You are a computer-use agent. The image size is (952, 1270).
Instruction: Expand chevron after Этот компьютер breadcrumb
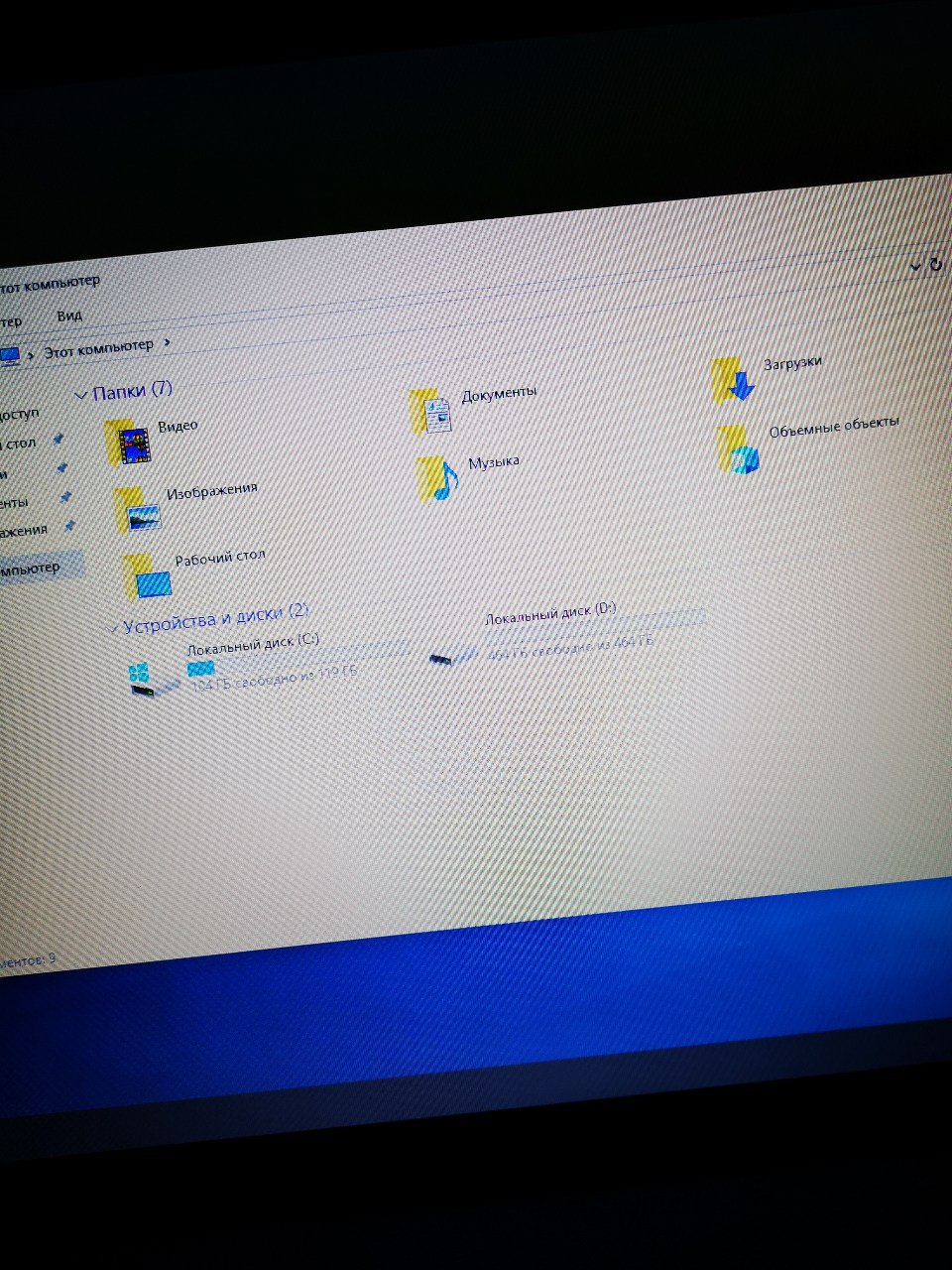(x=167, y=342)
